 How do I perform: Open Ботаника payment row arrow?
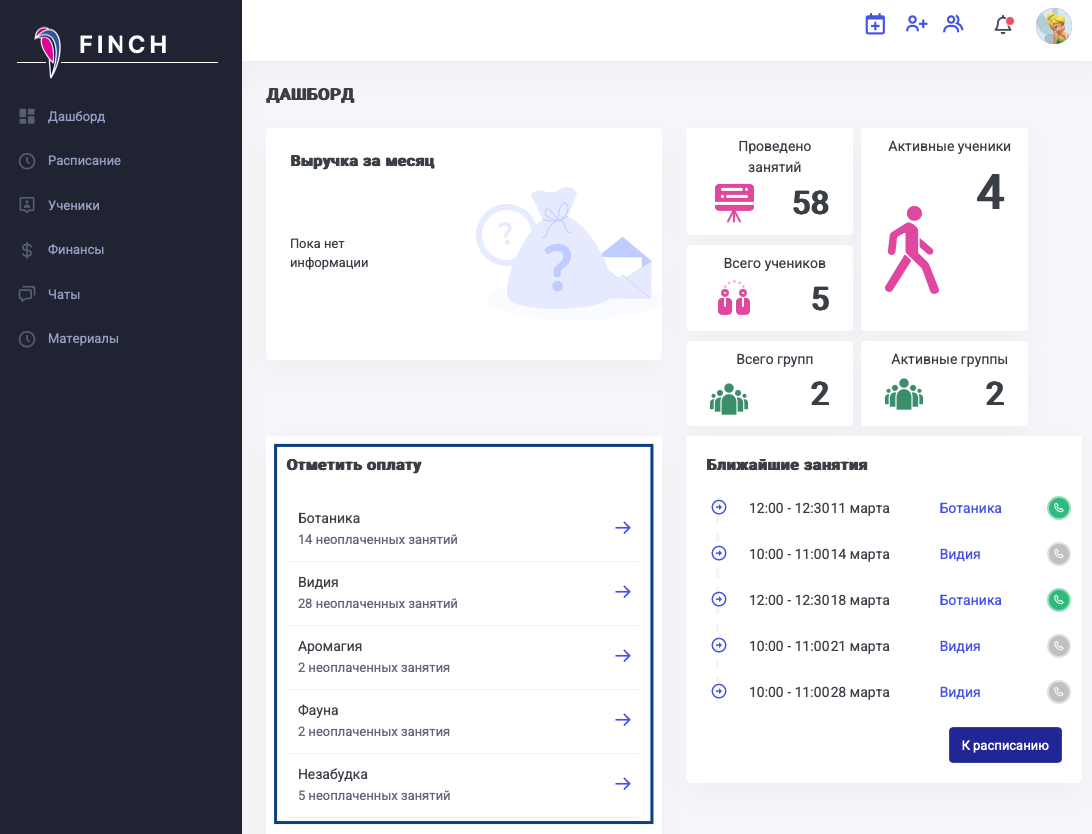623,528
